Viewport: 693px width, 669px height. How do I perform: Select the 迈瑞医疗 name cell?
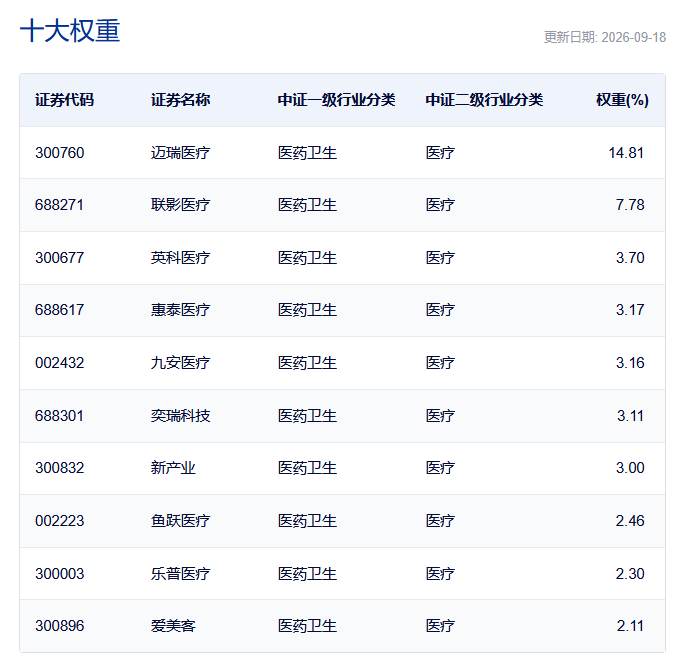click(180, 153)
